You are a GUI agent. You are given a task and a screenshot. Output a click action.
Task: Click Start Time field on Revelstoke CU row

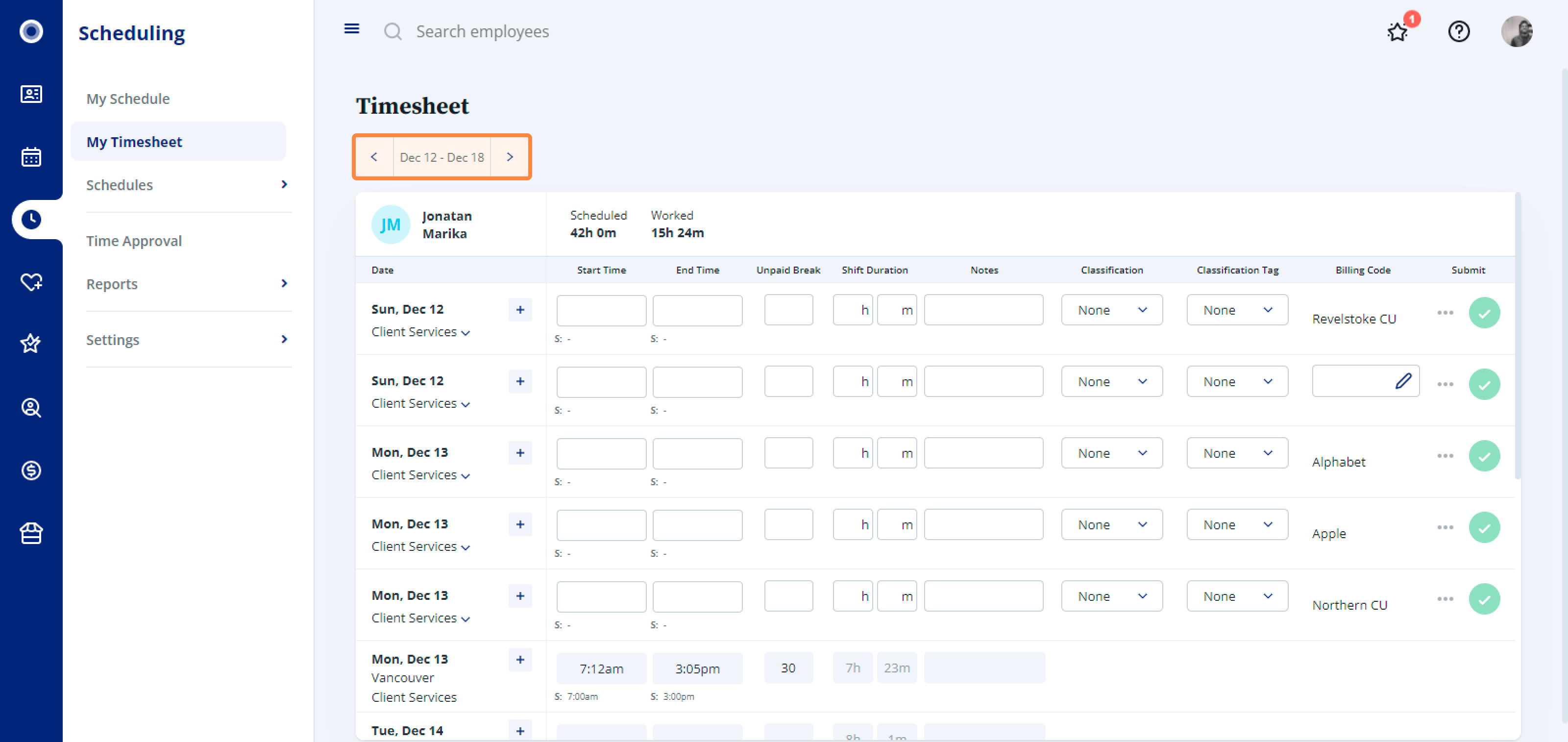(x=601, y=310)
